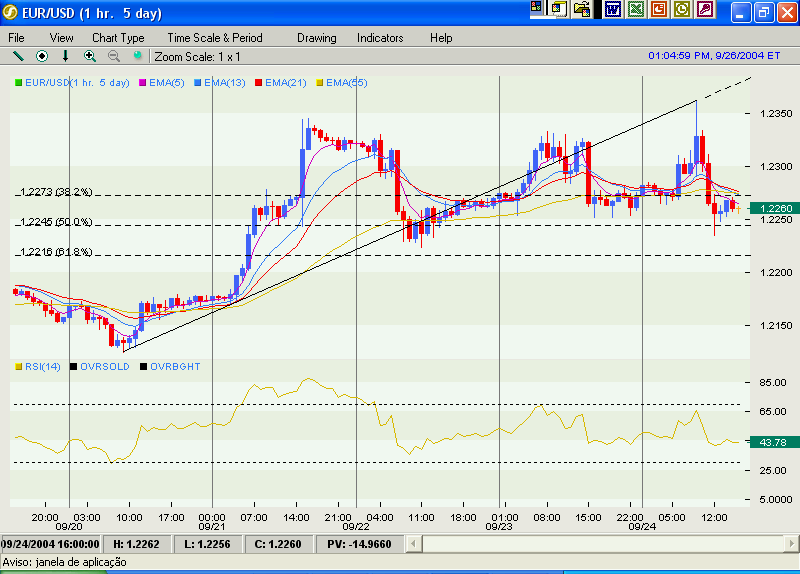
Task: Click the EMA(55) legend label
Action: coord(347,83)
